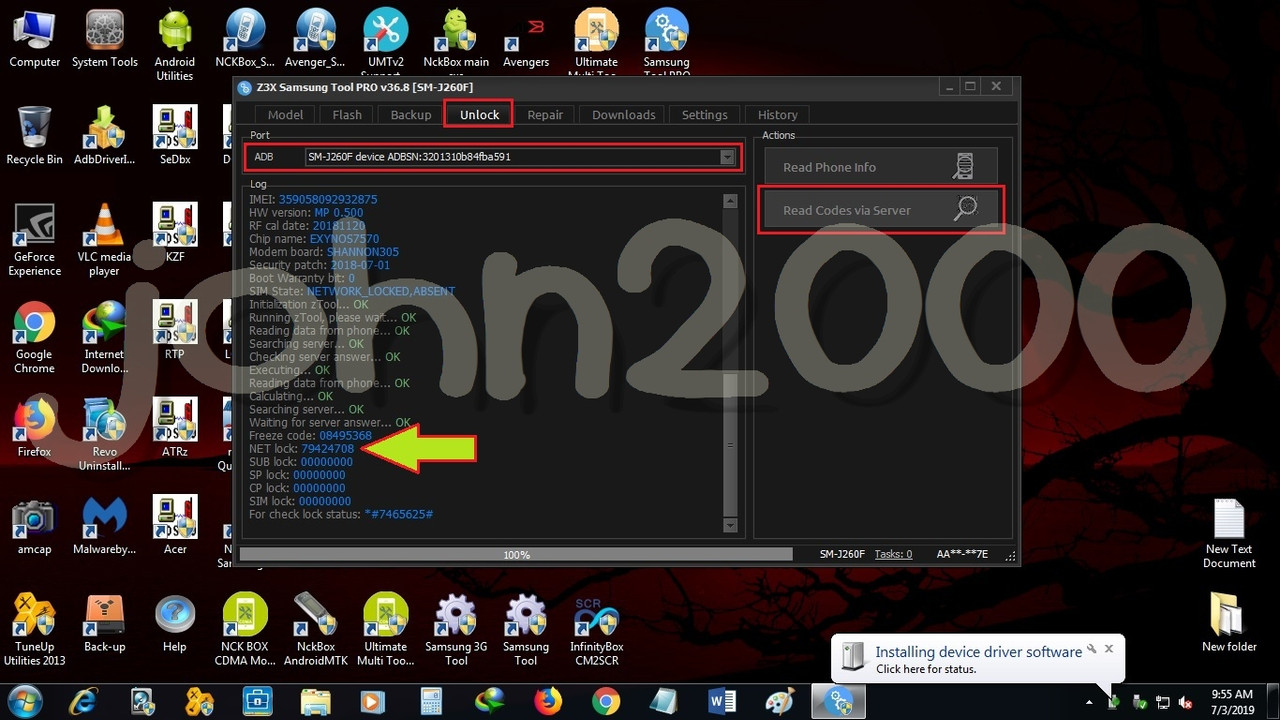Viewport: 1280px width, 720px height.
Task: Open the History tab
Action: [x=777, y=114]
